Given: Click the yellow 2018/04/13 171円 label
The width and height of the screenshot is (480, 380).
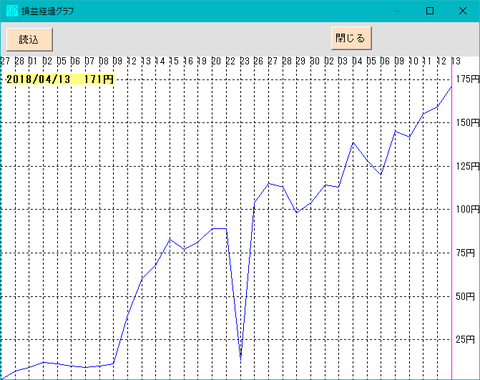Looking at the screenshot, I should [60, 79].
